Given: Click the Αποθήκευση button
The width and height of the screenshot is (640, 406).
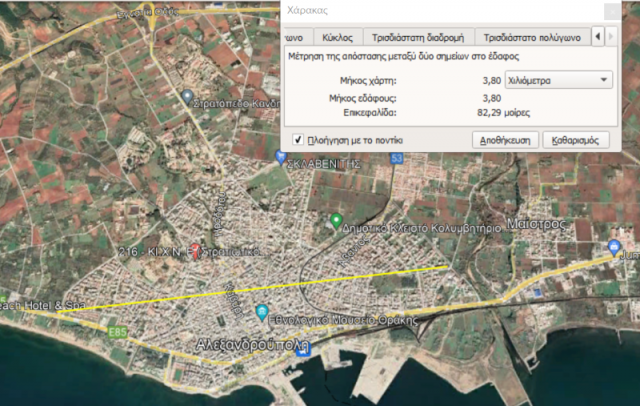Looking at the screenshot, I should pos(505,140).
